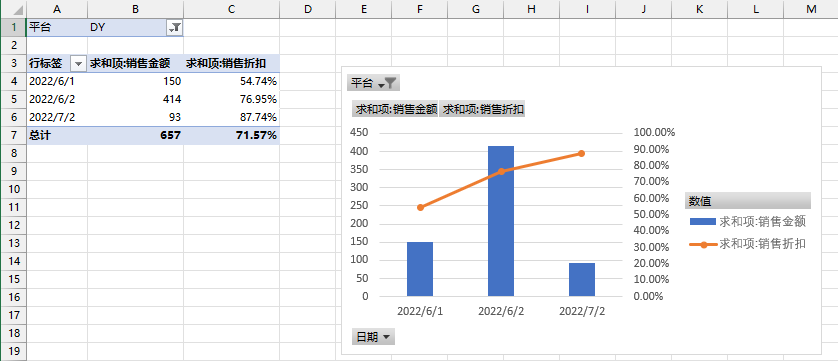Click the cell showing 87.74%
Viewport: 838px width, 361px height.
[231, 118]
